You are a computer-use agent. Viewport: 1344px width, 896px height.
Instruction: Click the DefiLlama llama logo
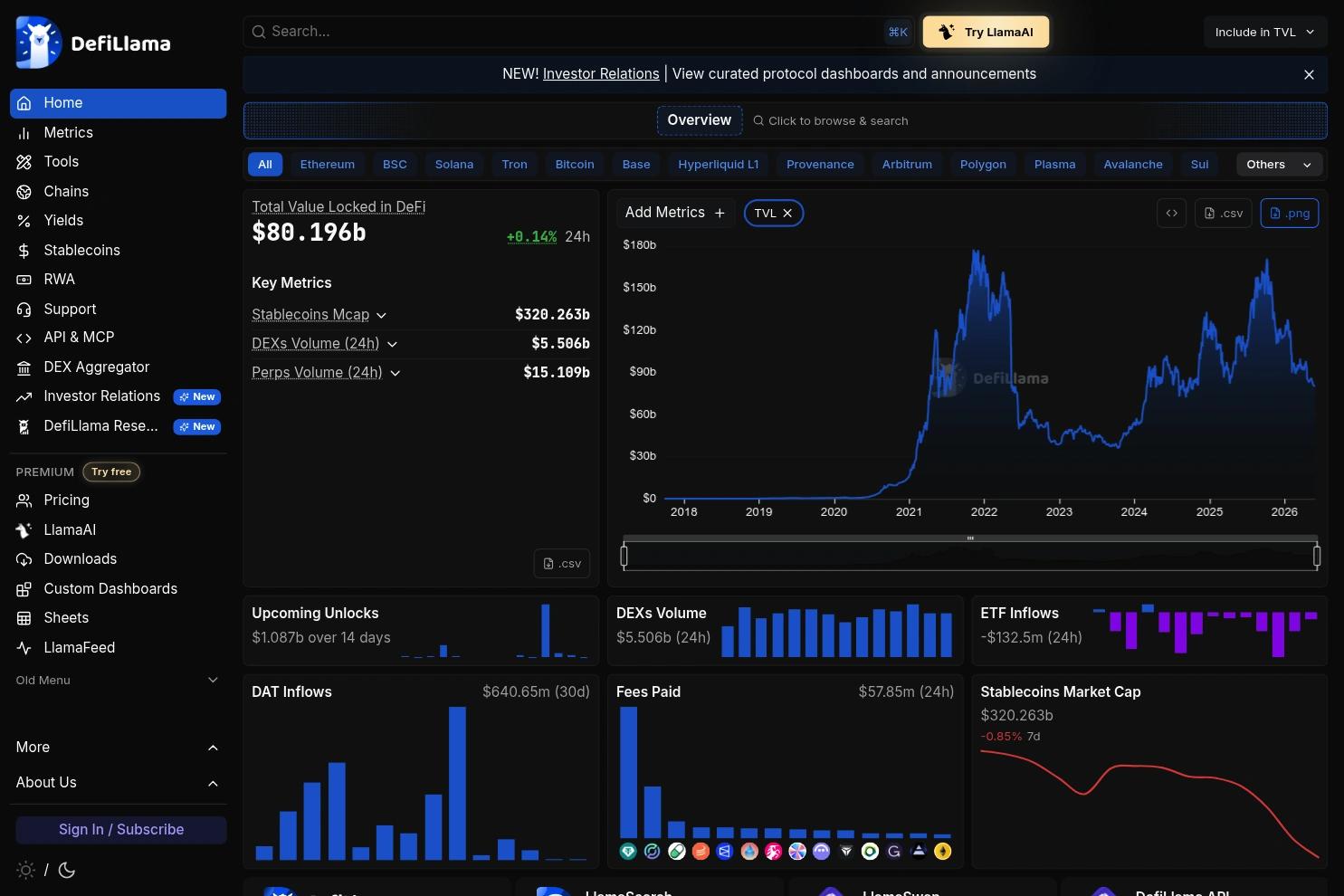pos(38,43)
